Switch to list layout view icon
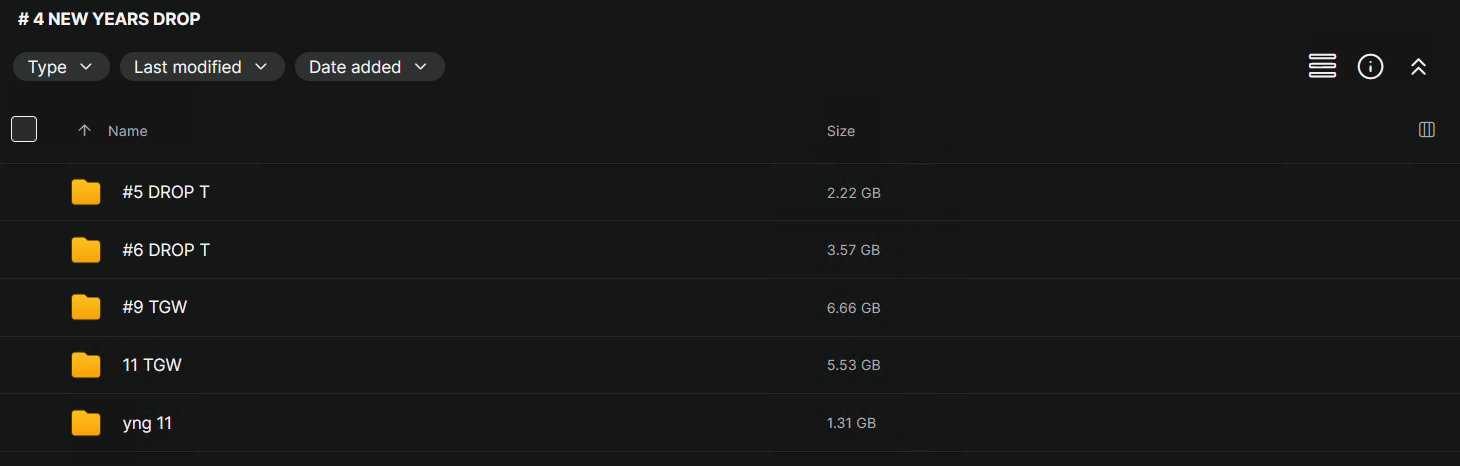Screen dimensions: 1460x466 click(1322, 67)
